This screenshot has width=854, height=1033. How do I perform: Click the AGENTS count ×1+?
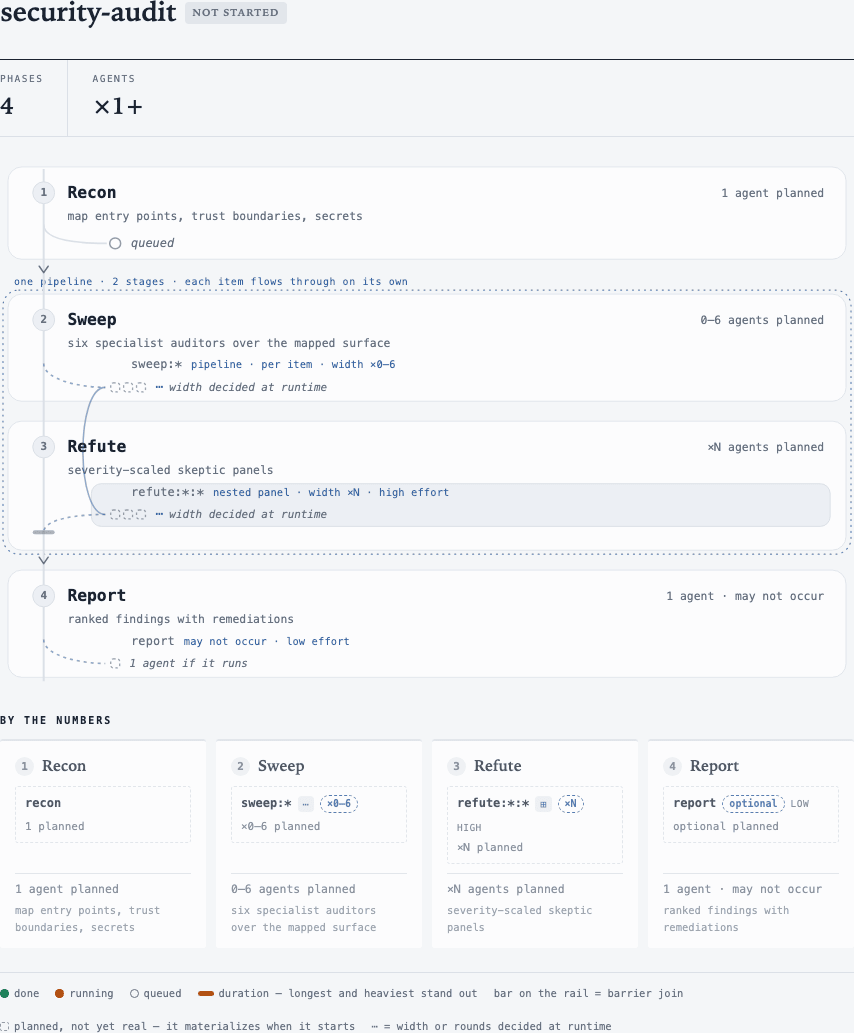point(118,106)
